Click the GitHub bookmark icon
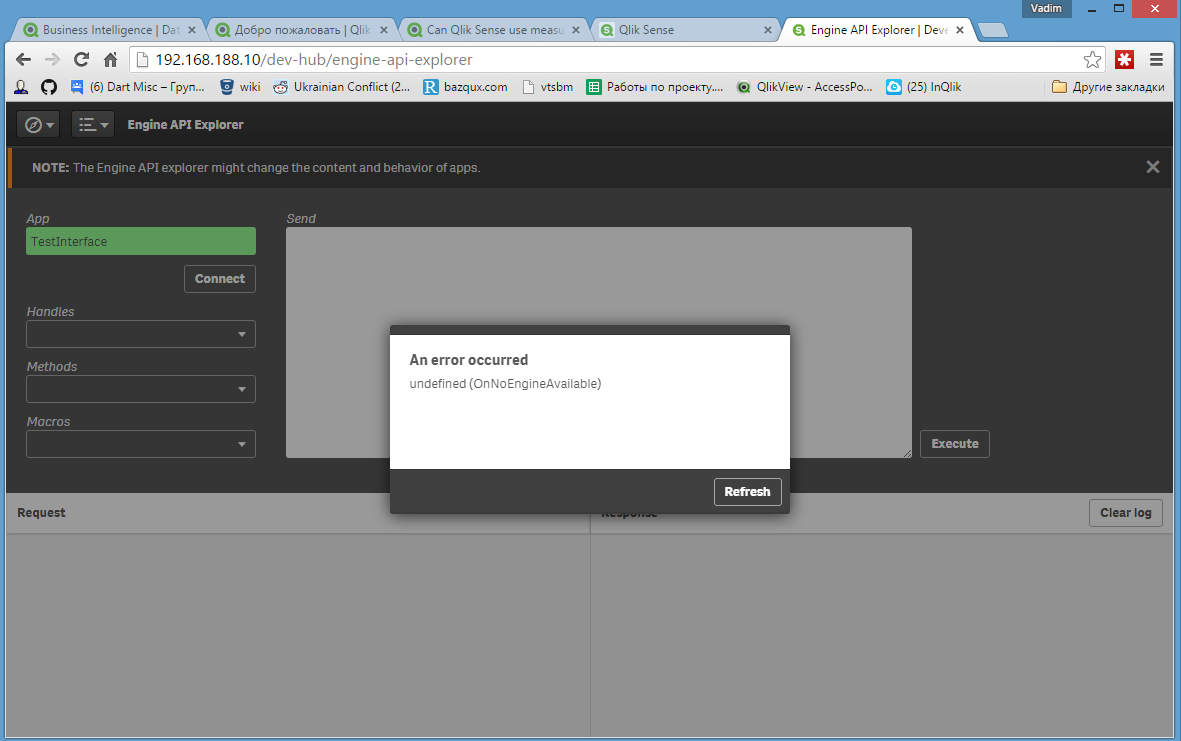The image size is (1181, 741). pos(47,87)
